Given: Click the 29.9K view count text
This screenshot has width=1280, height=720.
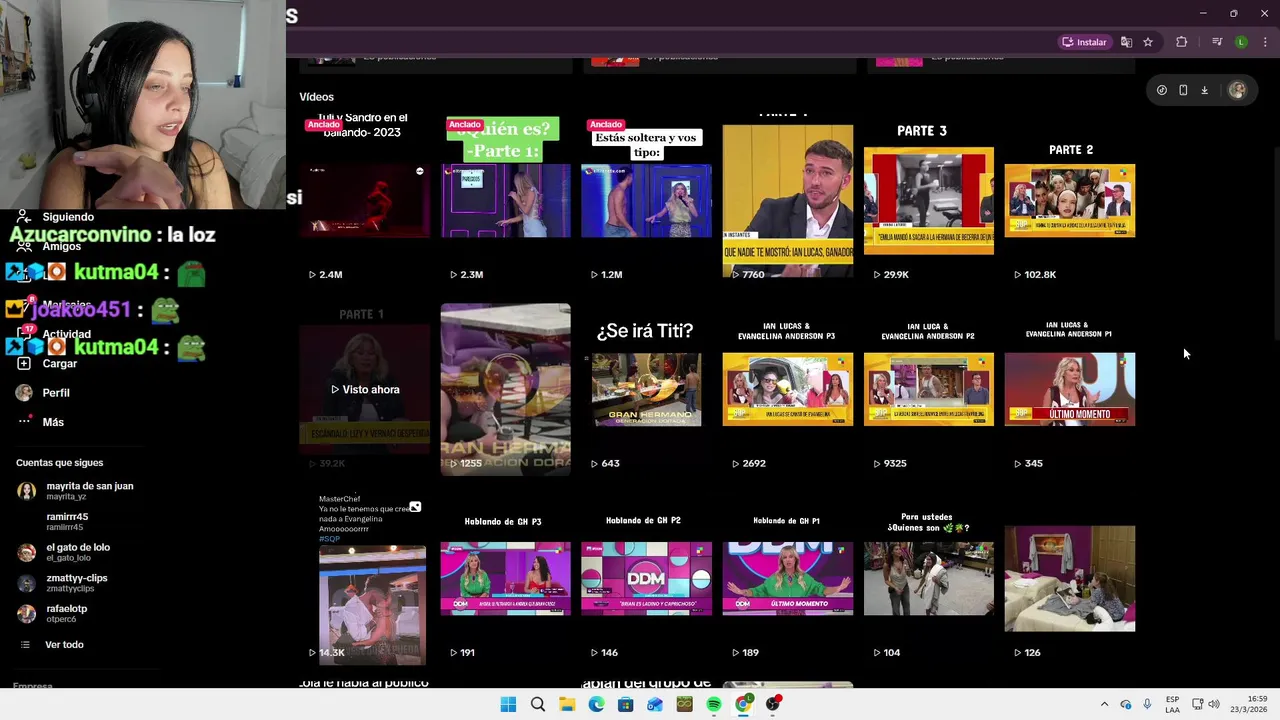Looking at the screenshot, I should coord(896,274).
